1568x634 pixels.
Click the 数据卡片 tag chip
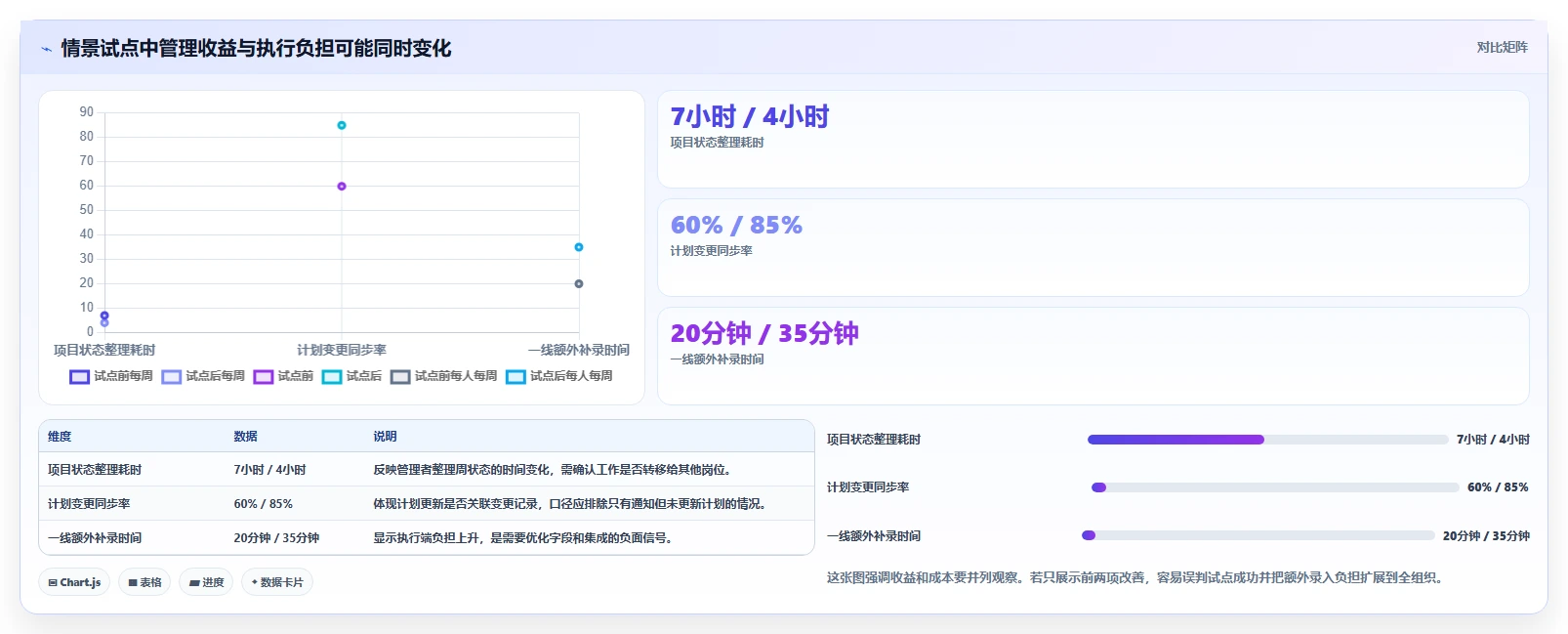[x=277, y=582]
